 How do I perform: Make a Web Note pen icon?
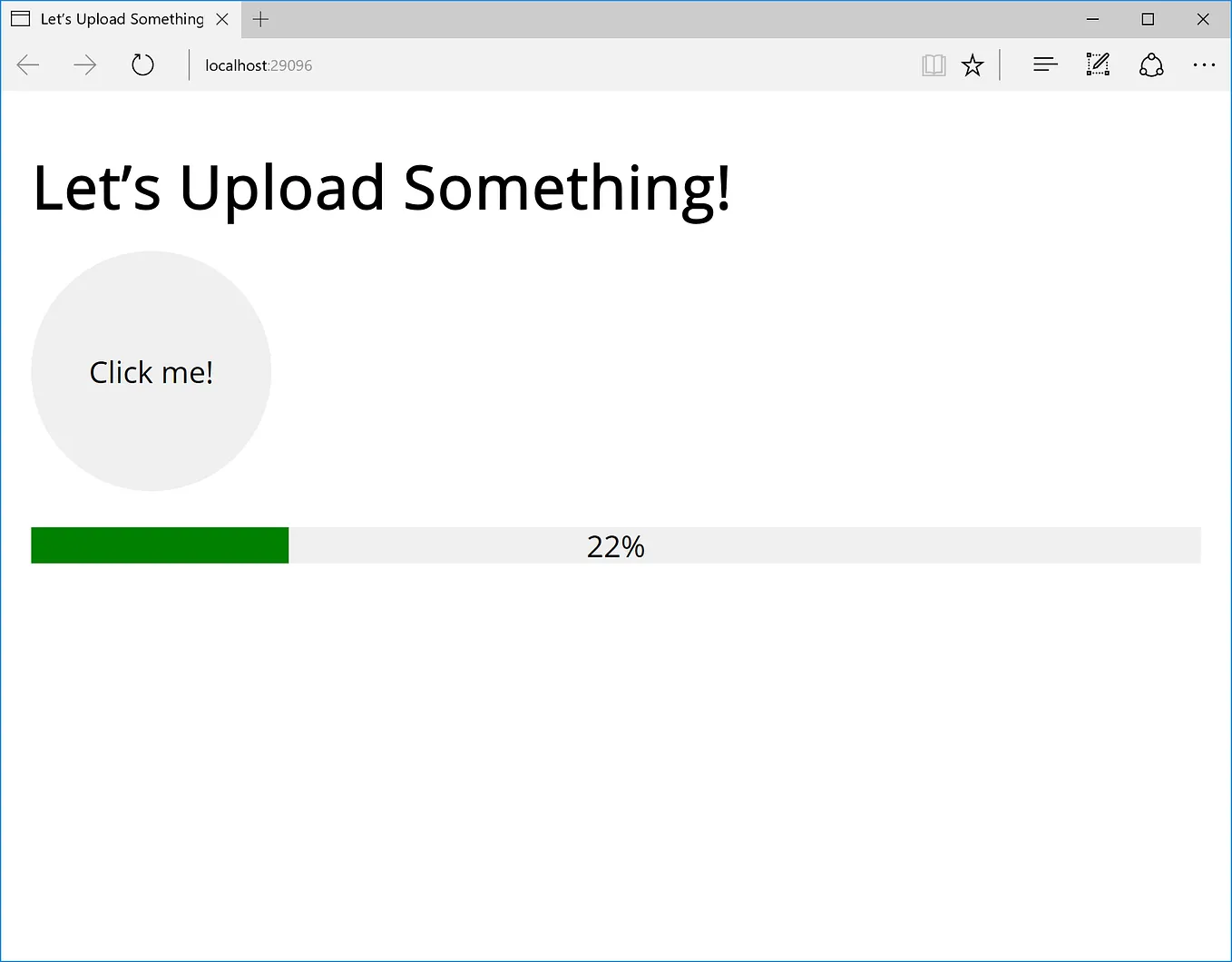1098,64
